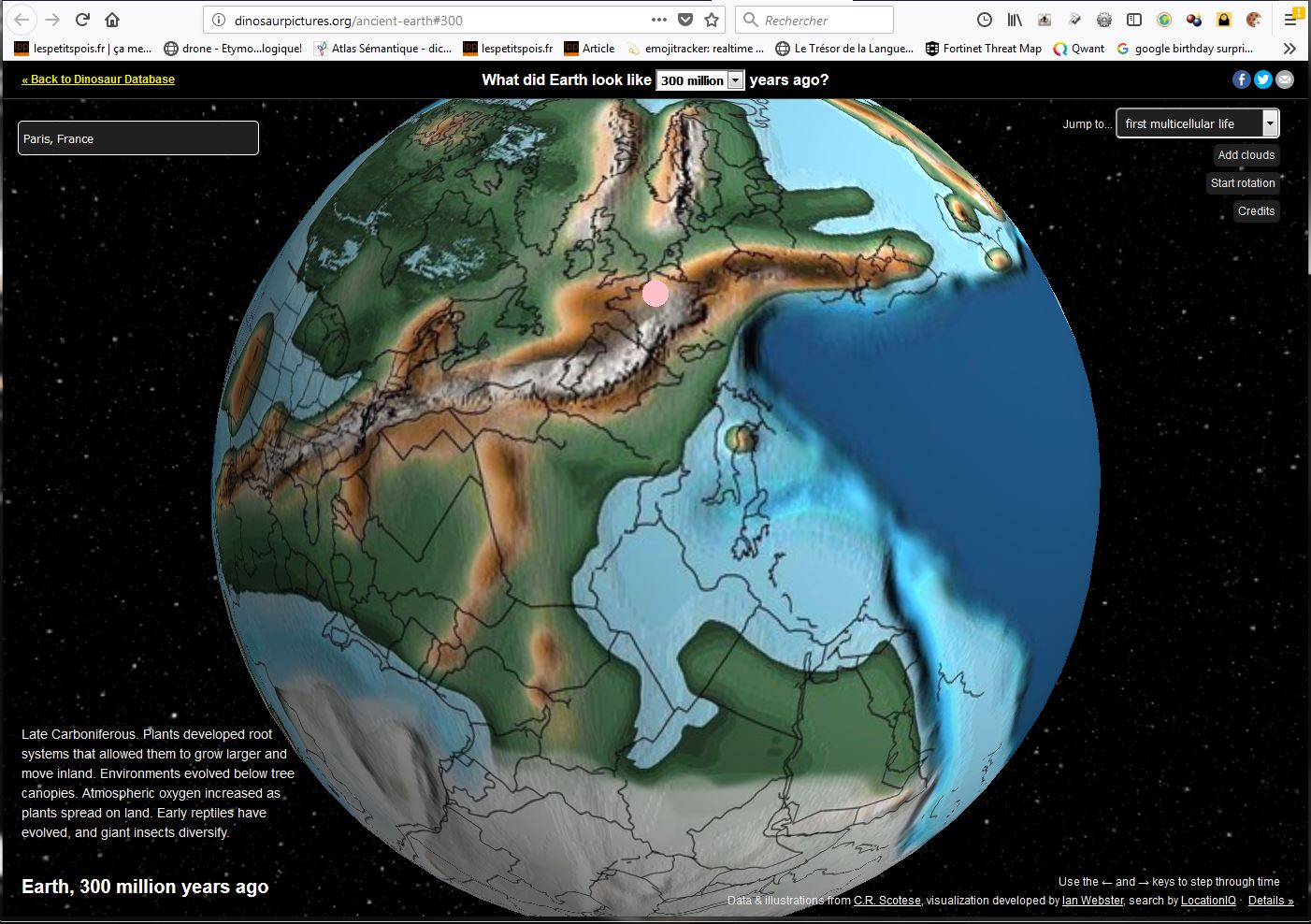Bookmark this page with the star icon
Viewport: 1311px width, 924px height.
[712, 20]
